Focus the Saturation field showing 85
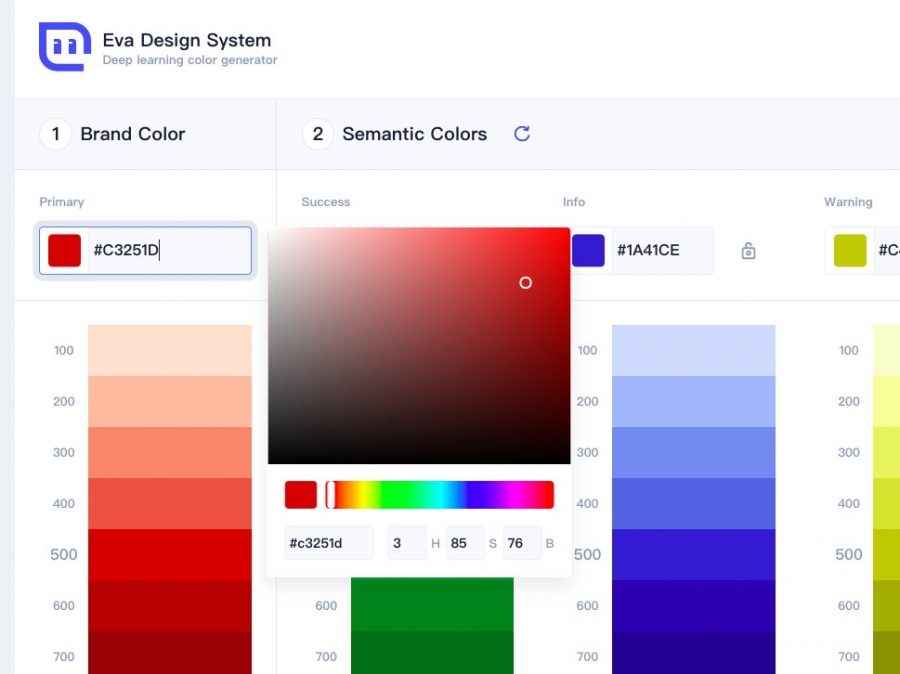The height and width of the screenshot is (674, 900). click(465, 543)
